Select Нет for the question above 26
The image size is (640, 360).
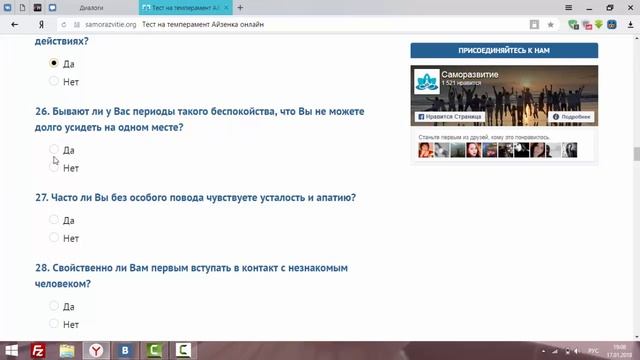pos(53,81)
